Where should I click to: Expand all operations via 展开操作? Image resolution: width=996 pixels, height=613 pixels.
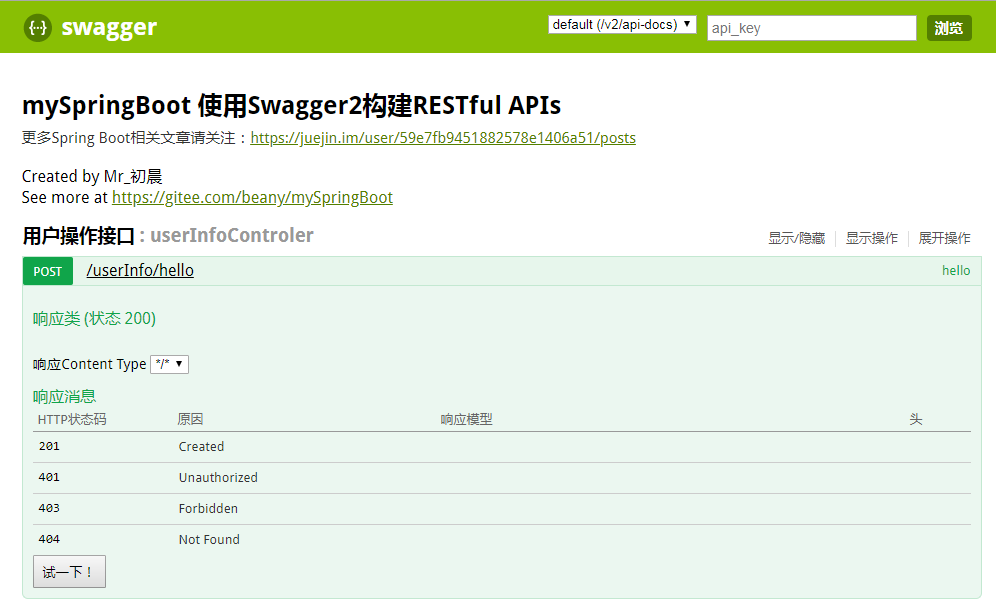point(944,238)
